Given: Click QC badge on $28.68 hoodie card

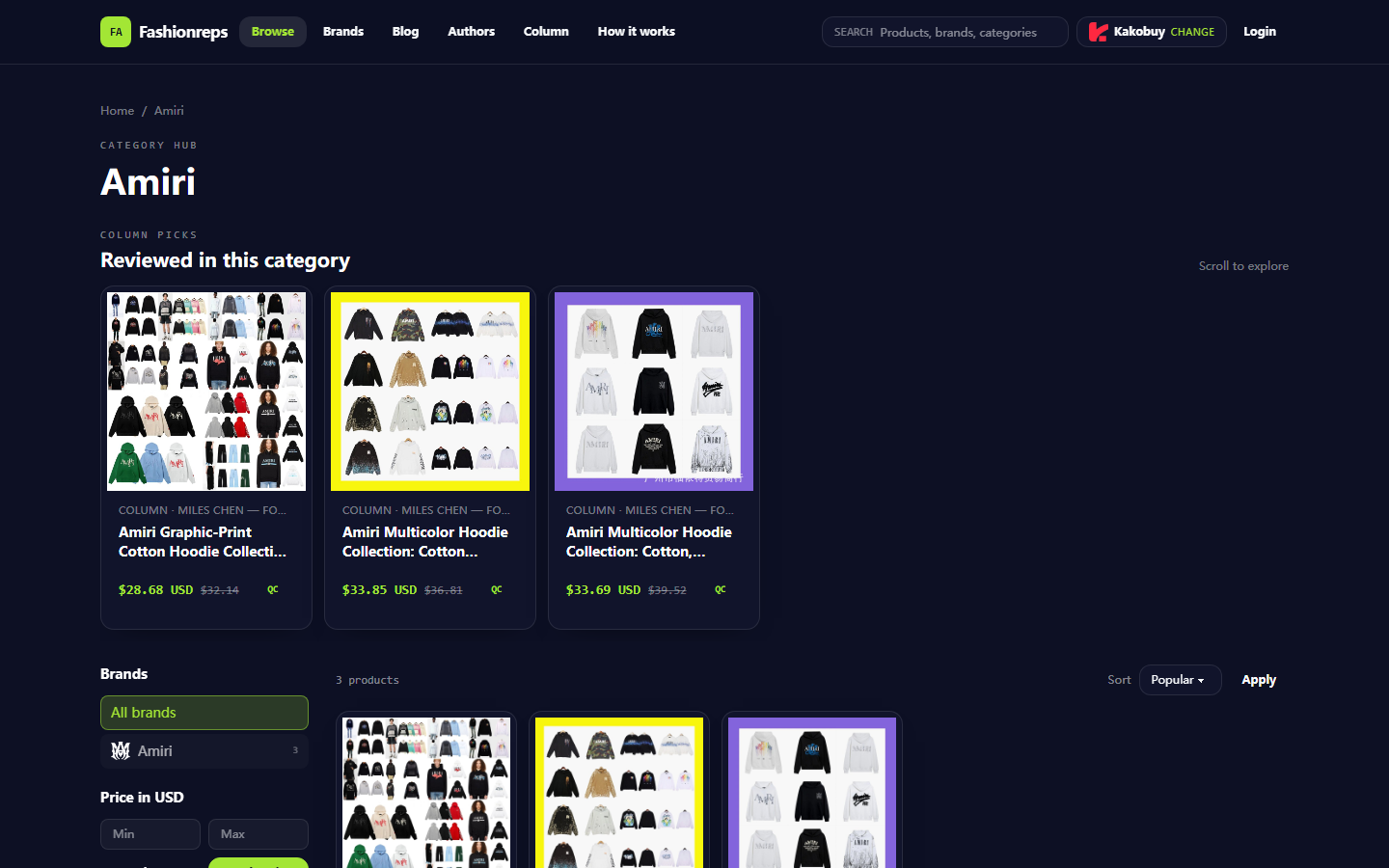Looking at the screenshot, I should (273, 589).
